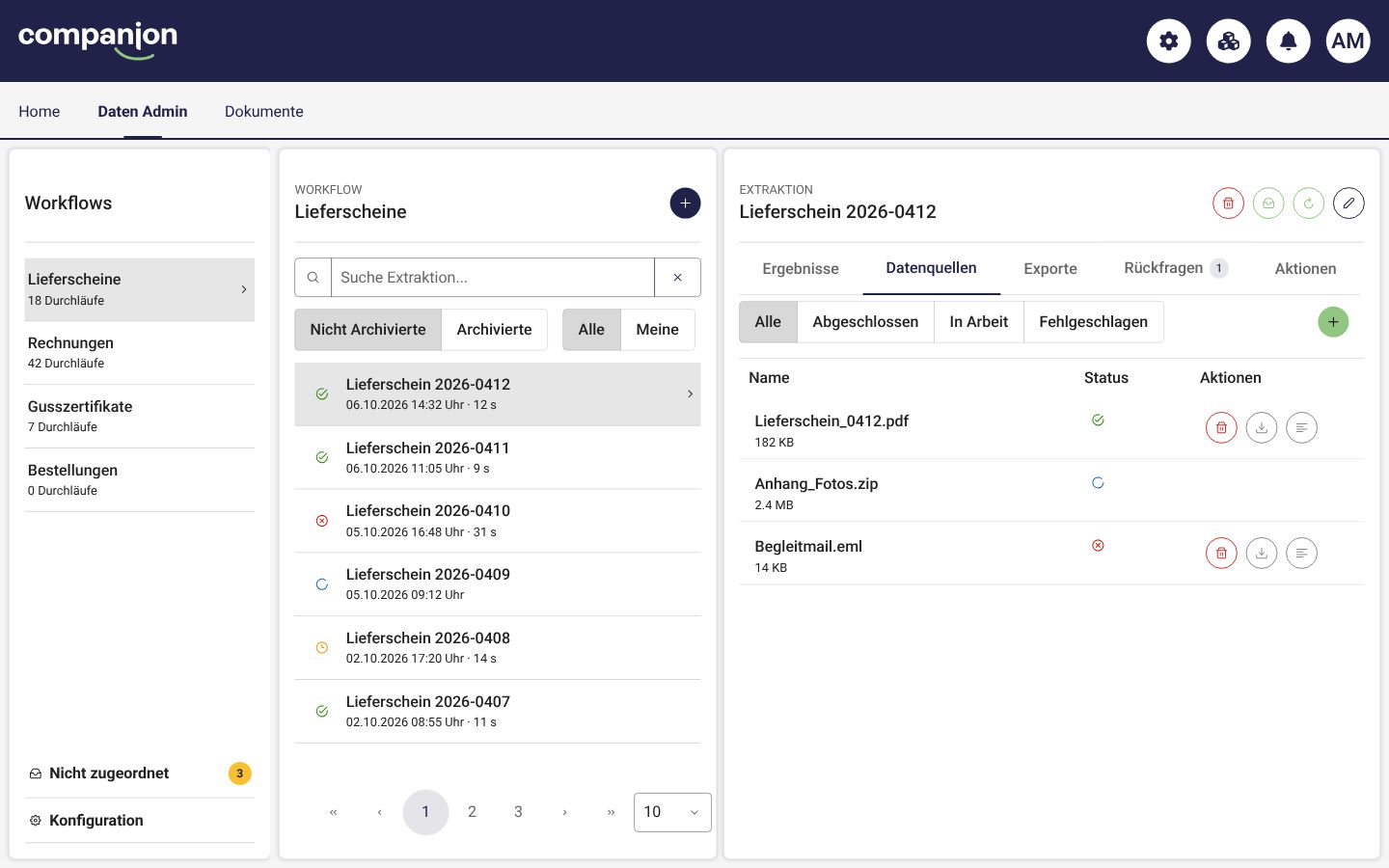This screenshot has width=1389, height=868.
Task: Open the page size dropdown showing 10
Action: (672, 812)
